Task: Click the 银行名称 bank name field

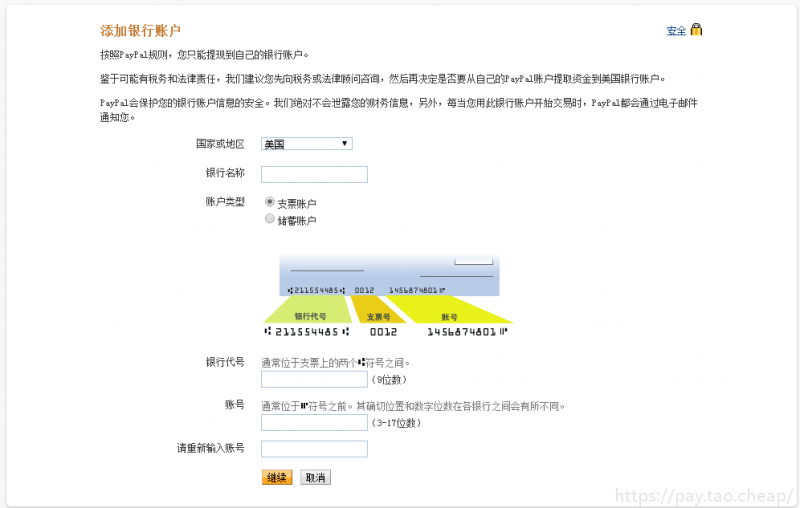Action: 314,174
